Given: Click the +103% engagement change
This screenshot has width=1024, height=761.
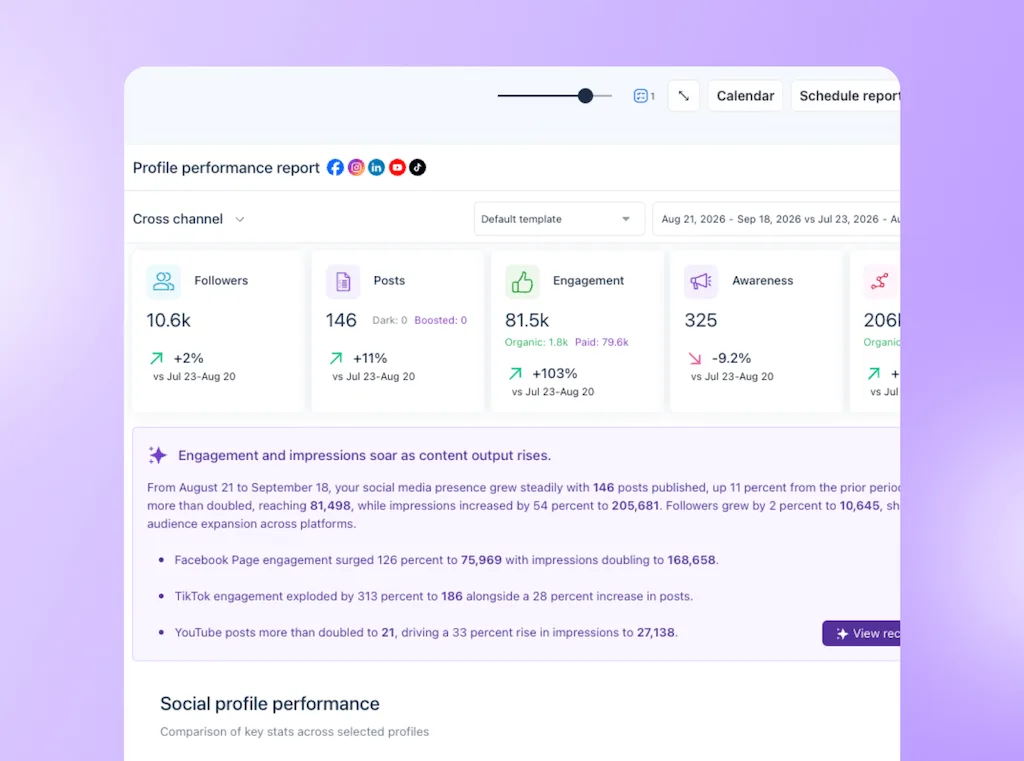Looking at the screenshot, I should tap(554, 374).
